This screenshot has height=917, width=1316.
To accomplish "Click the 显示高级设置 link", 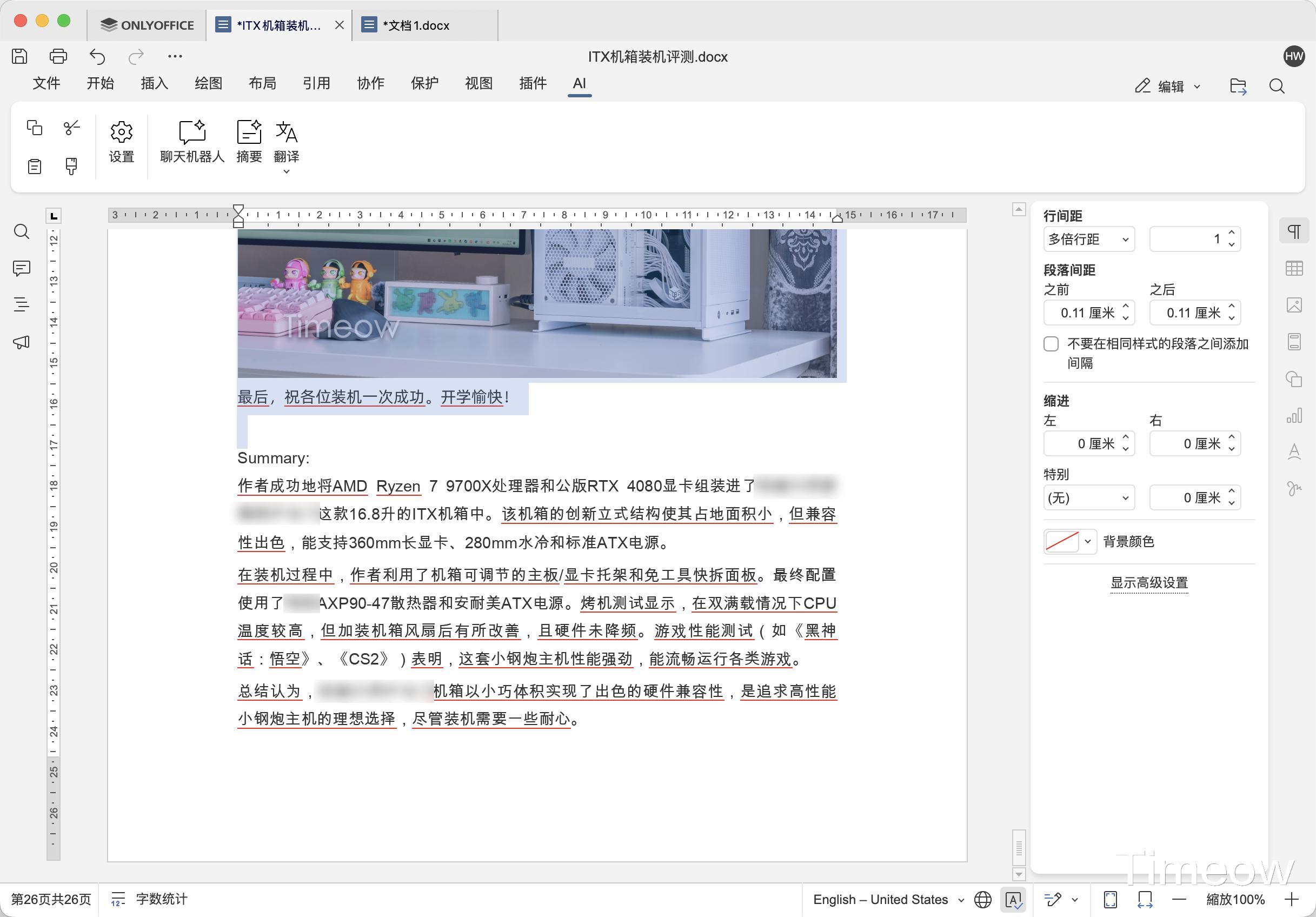I will (1148, 583).
